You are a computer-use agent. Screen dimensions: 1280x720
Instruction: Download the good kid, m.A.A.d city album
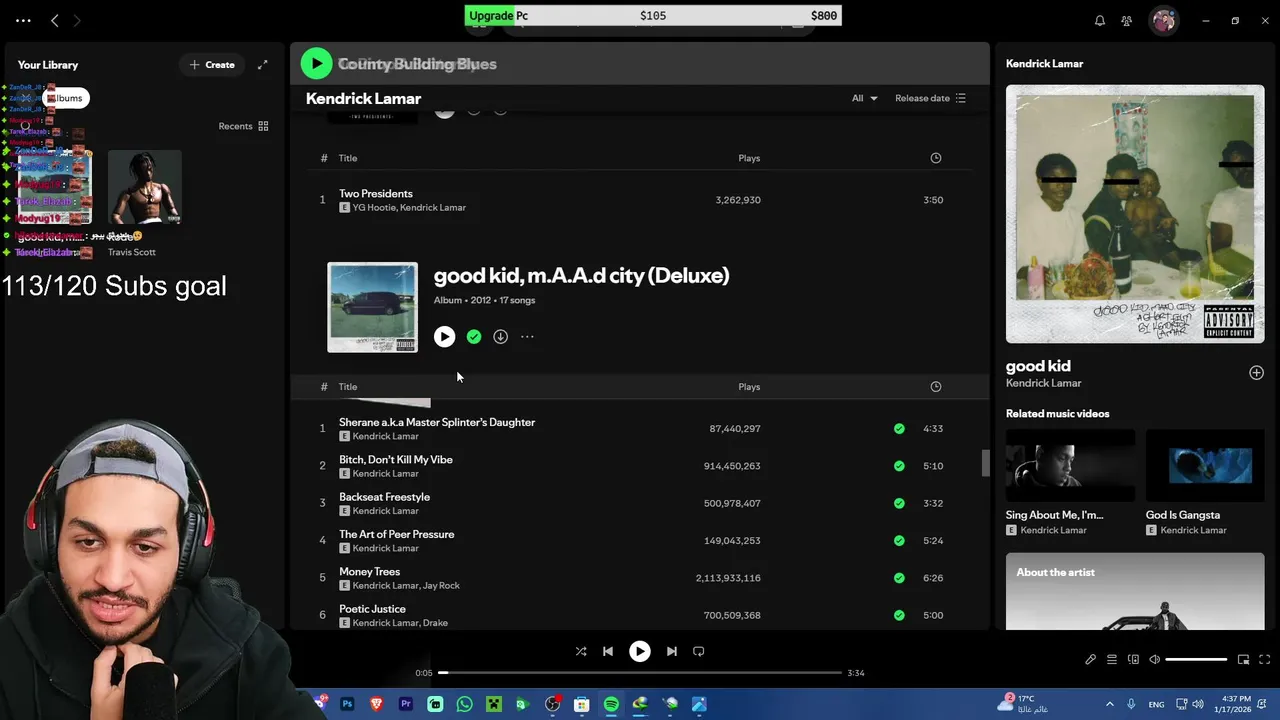500,337
